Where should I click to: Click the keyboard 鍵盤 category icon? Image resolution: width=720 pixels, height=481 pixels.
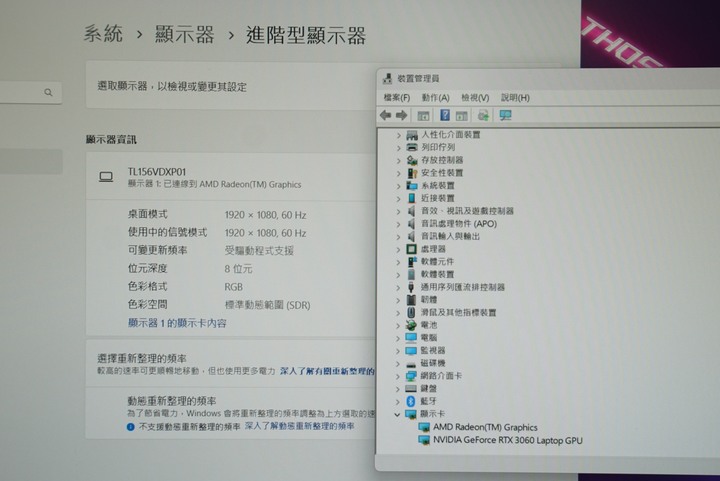[411, 388]
